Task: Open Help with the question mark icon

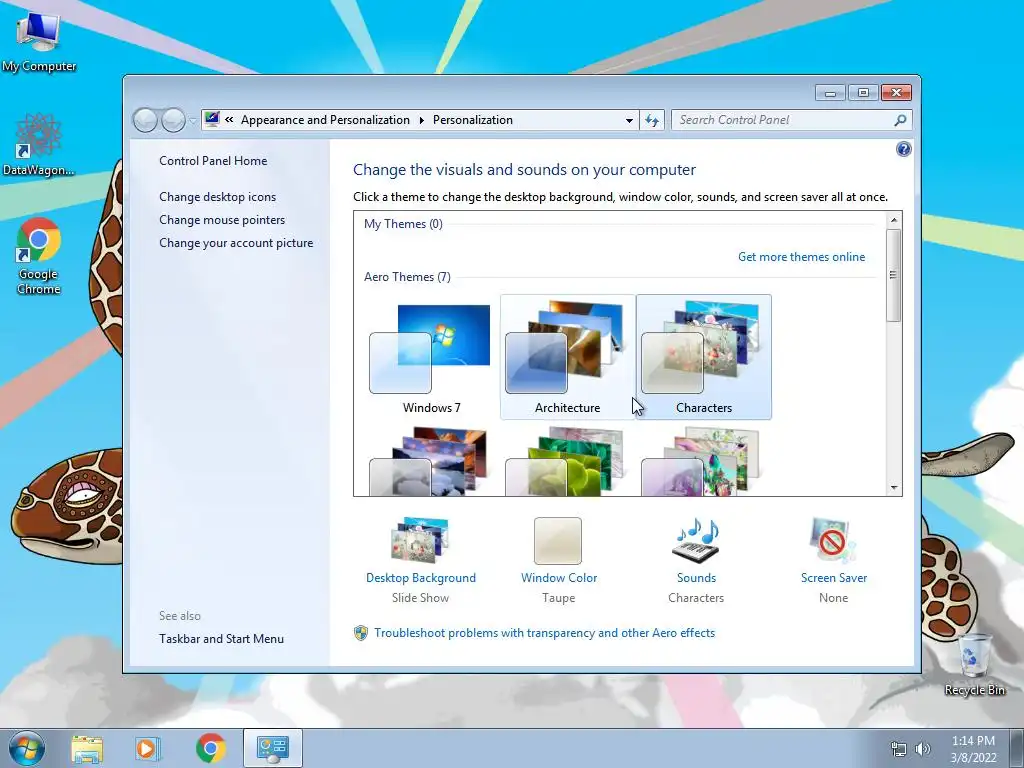Action: point(903,150)
